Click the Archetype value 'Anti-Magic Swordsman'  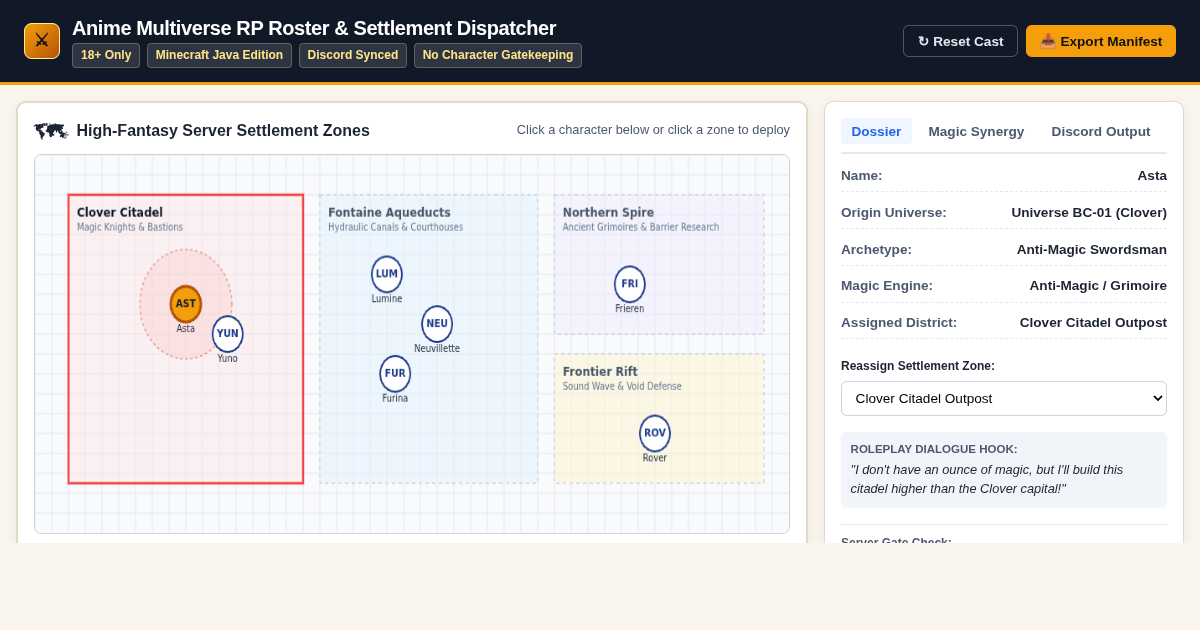click(x=1092, y=249)
